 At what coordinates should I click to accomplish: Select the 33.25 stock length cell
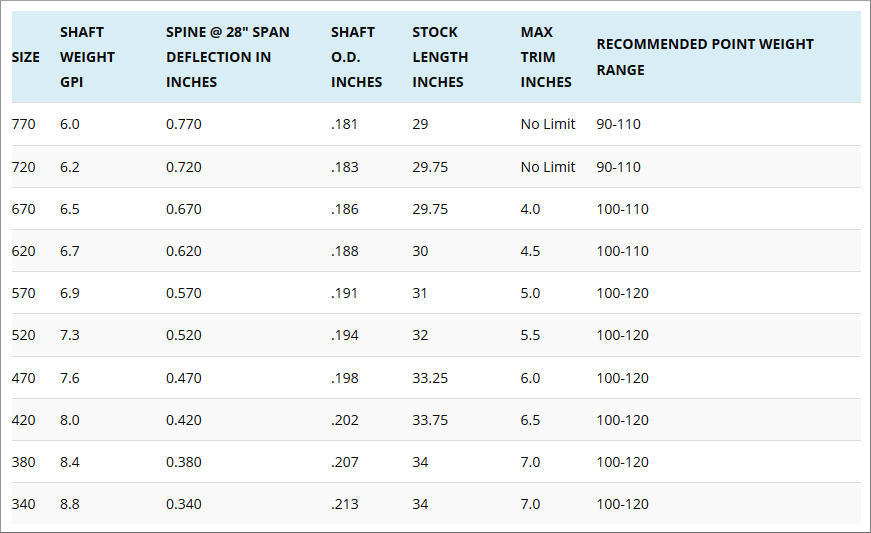click(430, 378)
